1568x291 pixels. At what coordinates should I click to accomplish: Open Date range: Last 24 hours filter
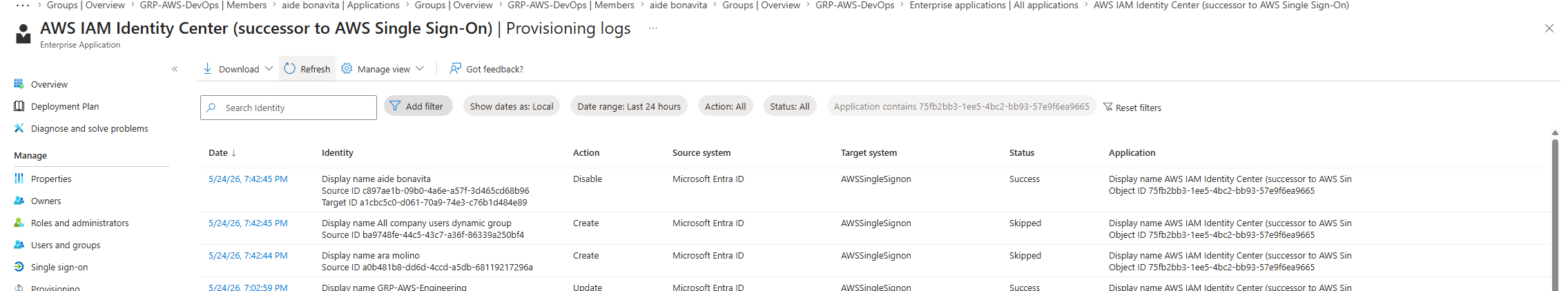pyautogui.click(x=629, y=106)
